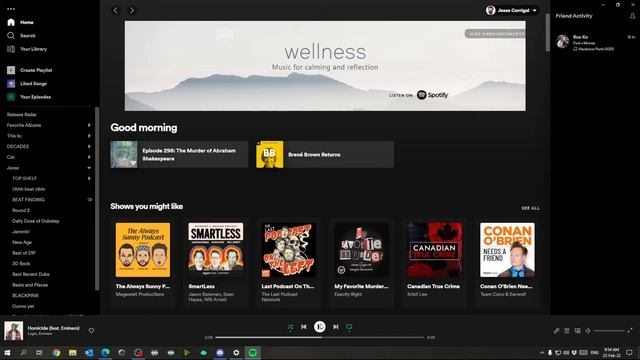640x360 pixels.
Task: Open the Windows Start menu
Action: (7, 352)
